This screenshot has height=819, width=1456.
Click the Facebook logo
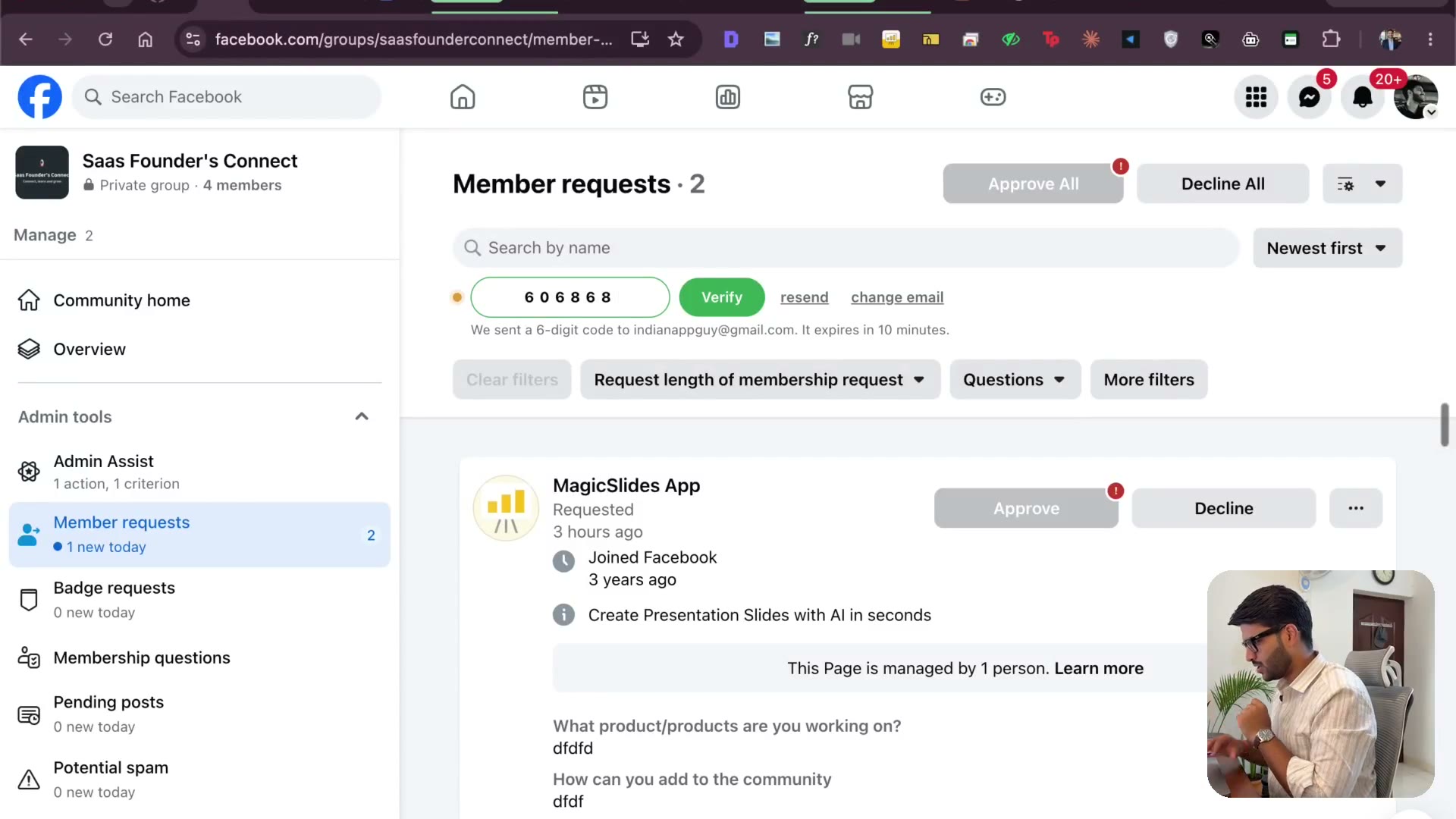click(39, 97)
